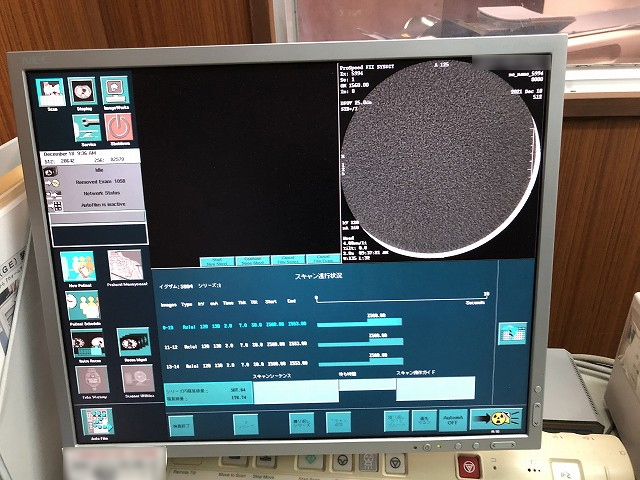Open the Recon Management icon
The height and width of the screenshot is (480, 640).
tap(133, 342)
